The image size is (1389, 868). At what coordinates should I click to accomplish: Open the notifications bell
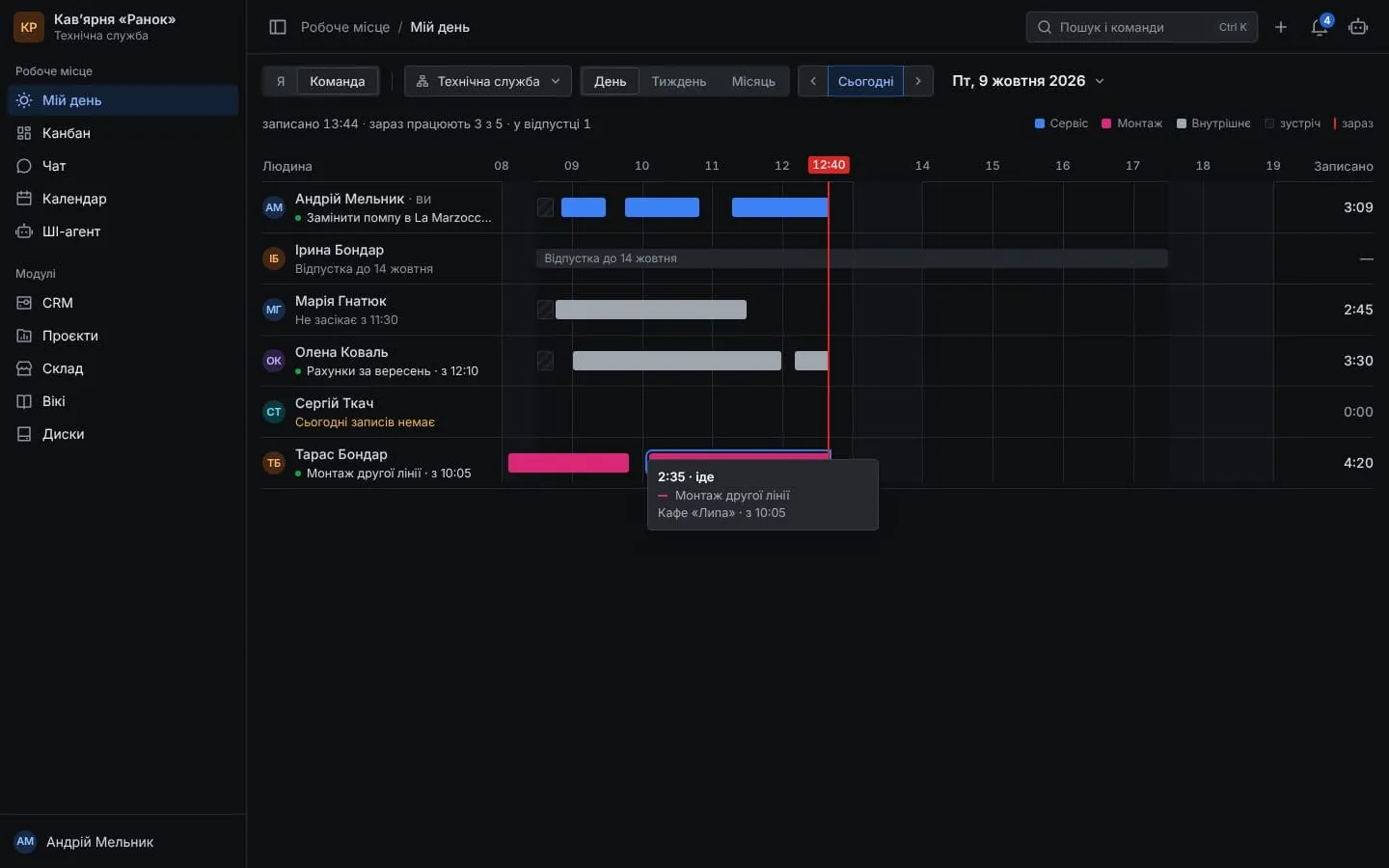click(1320, 27)
